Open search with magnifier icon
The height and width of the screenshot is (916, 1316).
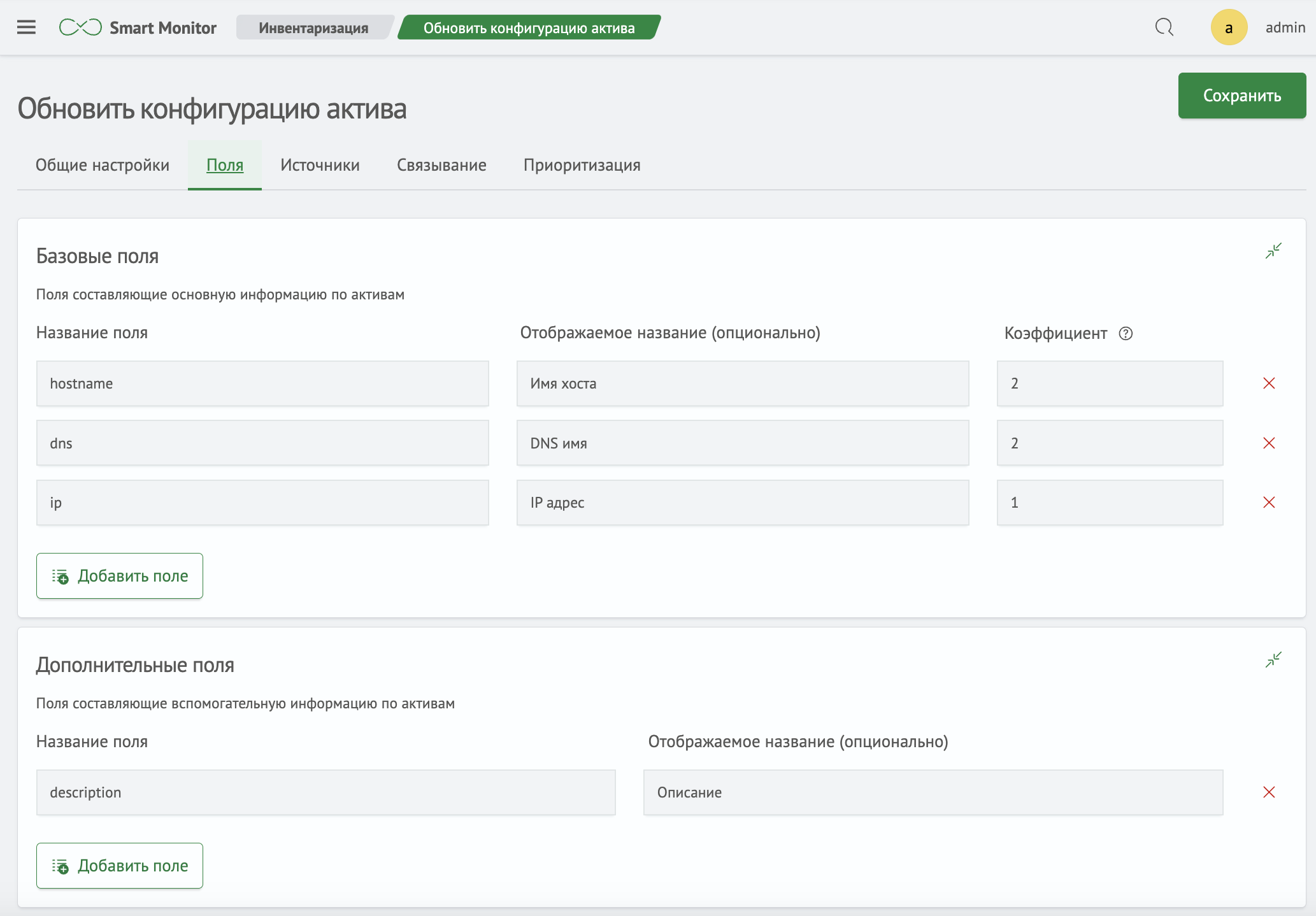(x=1164, y=27)
